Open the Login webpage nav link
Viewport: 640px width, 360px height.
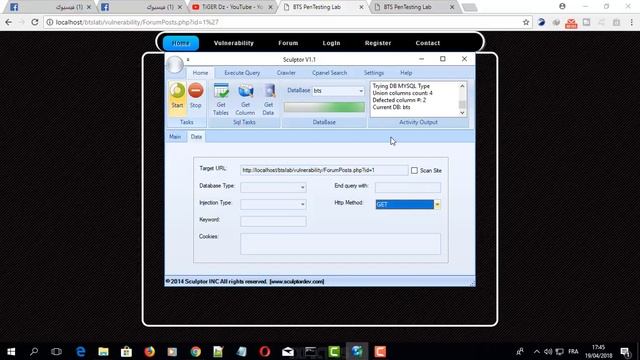click(x=331, y=43)
